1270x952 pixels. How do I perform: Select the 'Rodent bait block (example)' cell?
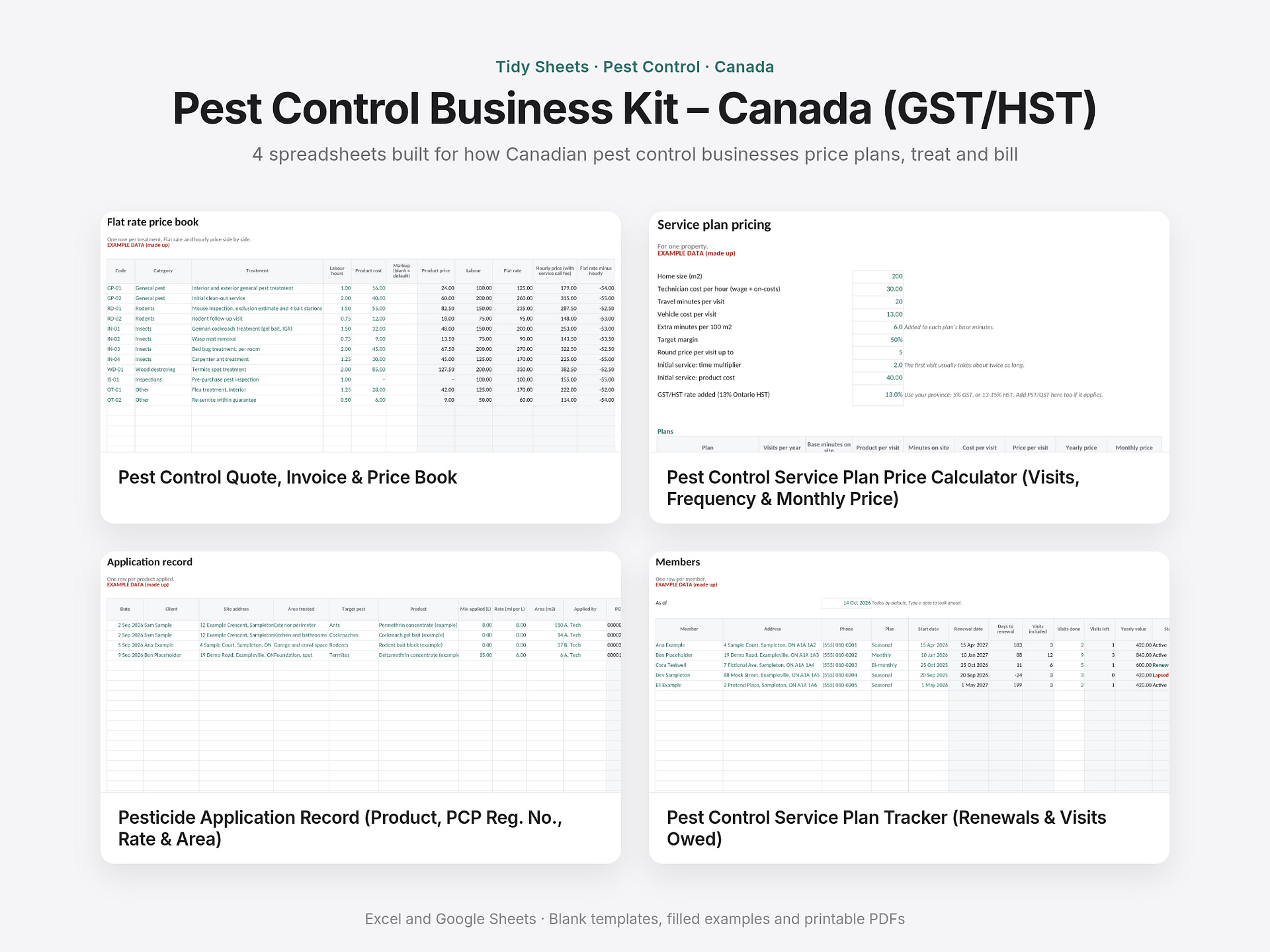tap(418, 645)
